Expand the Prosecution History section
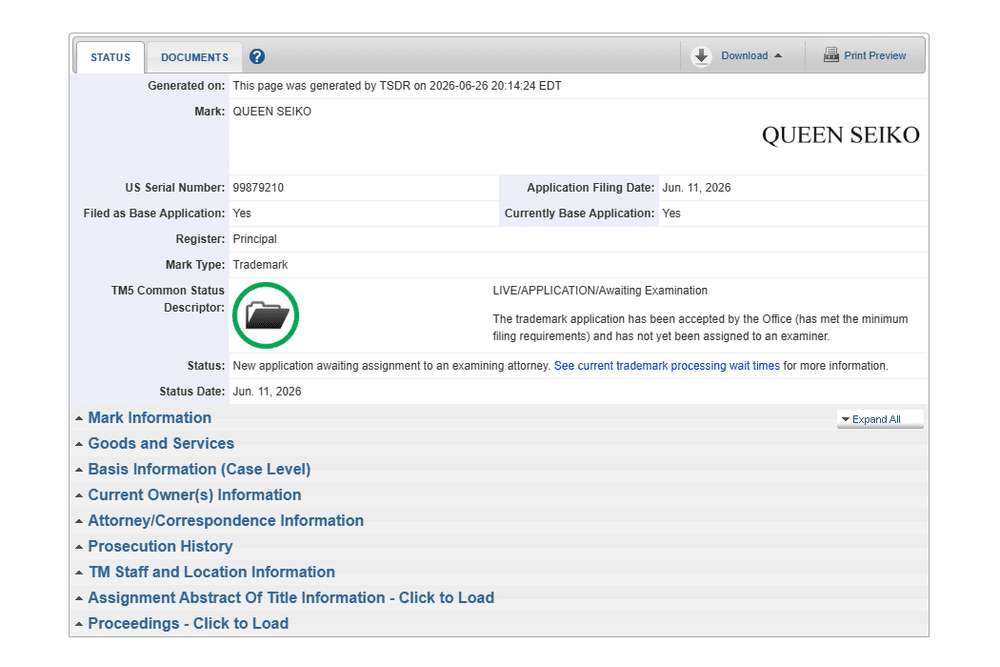1000x667 pixels. (x=160, y=546)
